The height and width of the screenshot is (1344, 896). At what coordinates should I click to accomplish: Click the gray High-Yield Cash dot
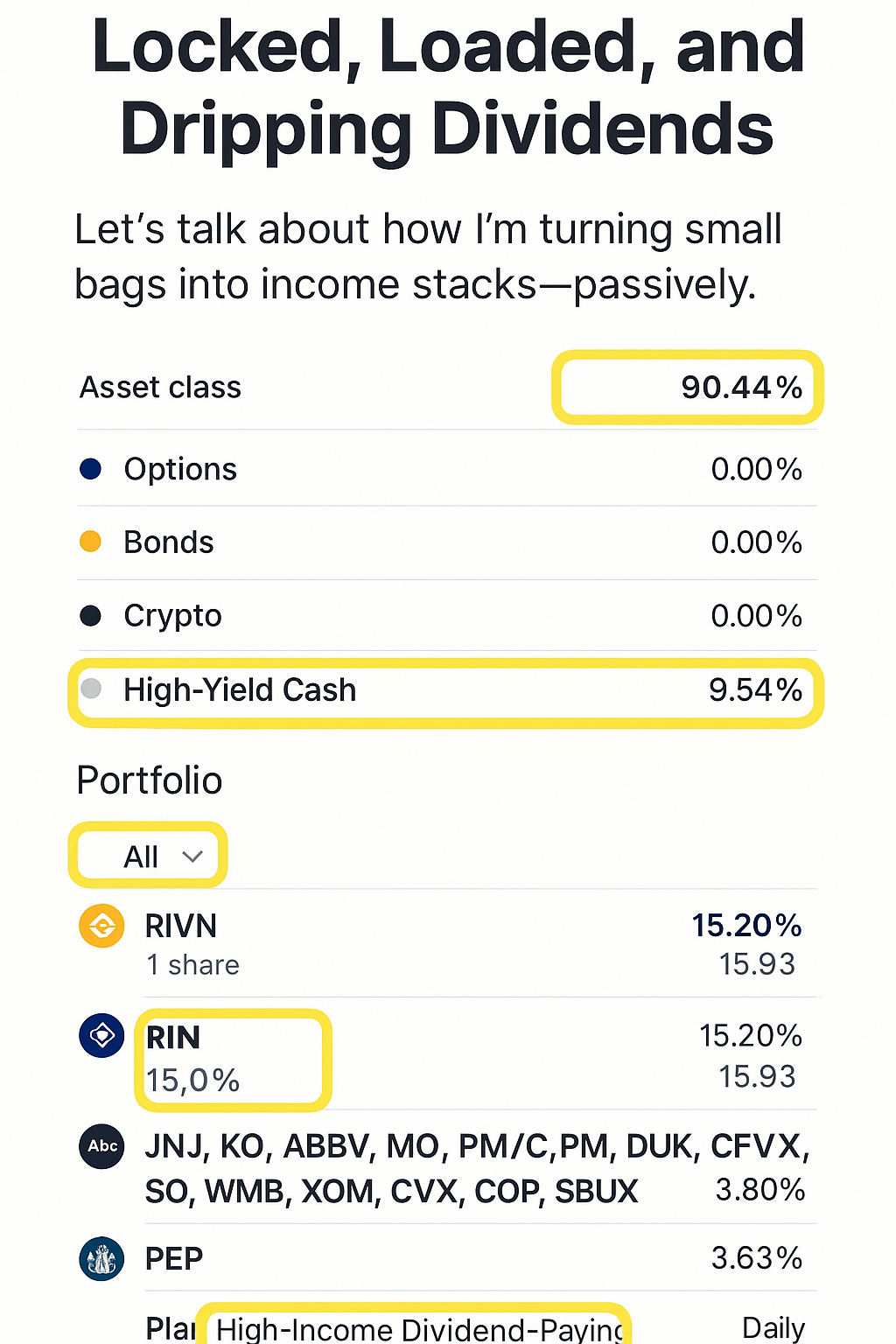click(90, 689)
